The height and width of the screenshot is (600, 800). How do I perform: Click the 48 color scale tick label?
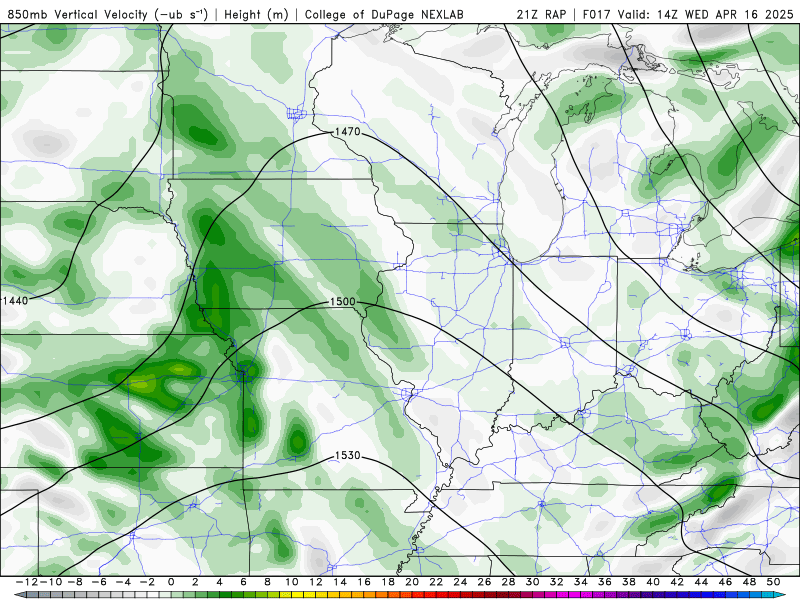(749, 582)
